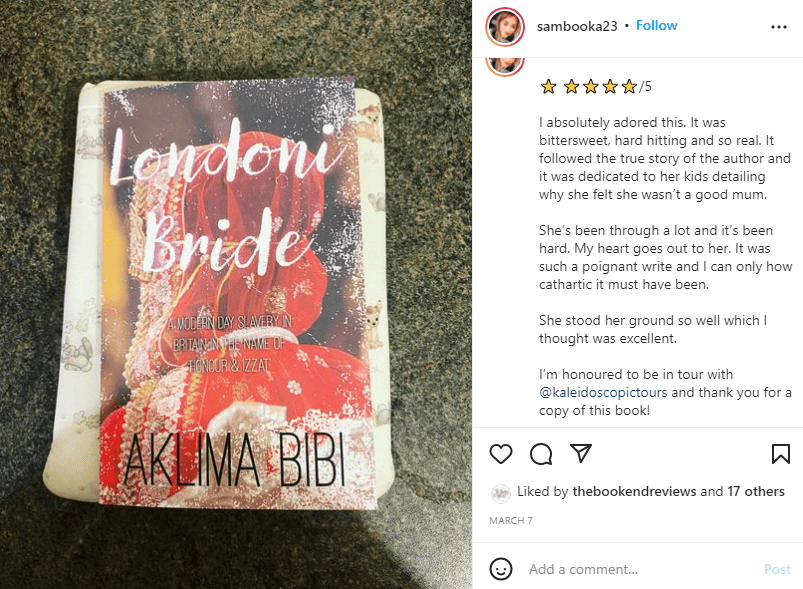Click the caption review text paragraph
Screen dimensions: 803x589
pos(665,158)
